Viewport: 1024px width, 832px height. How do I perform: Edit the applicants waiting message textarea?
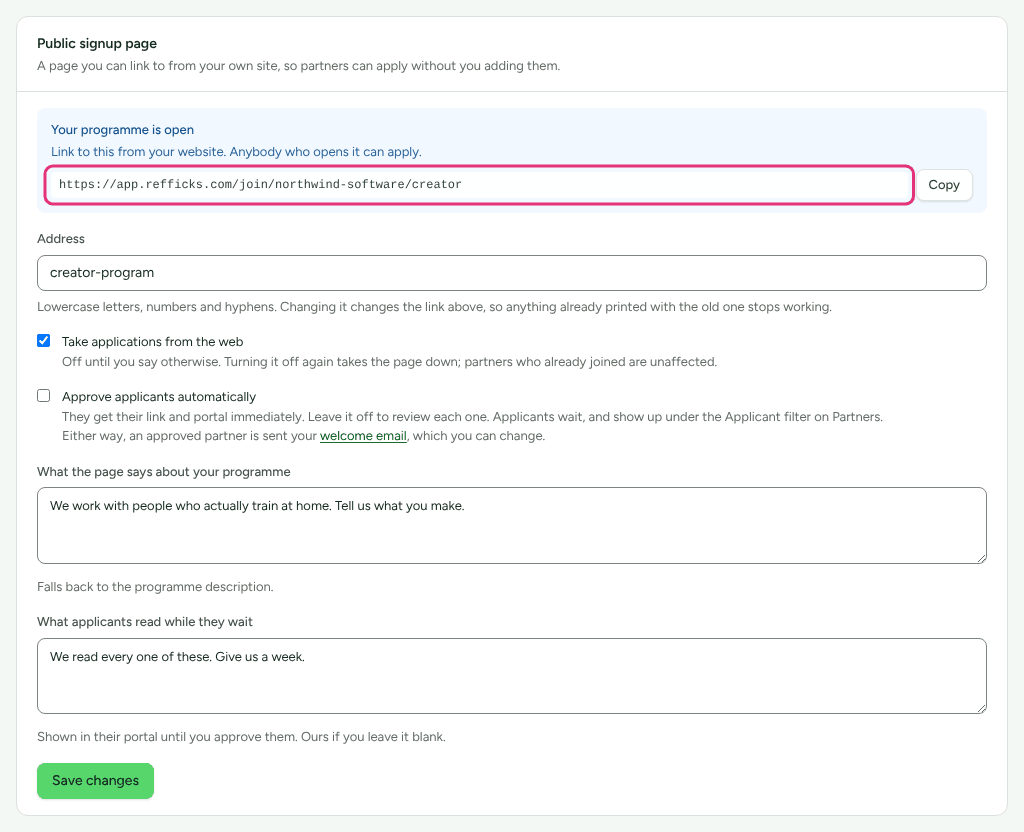click(511, 676)
